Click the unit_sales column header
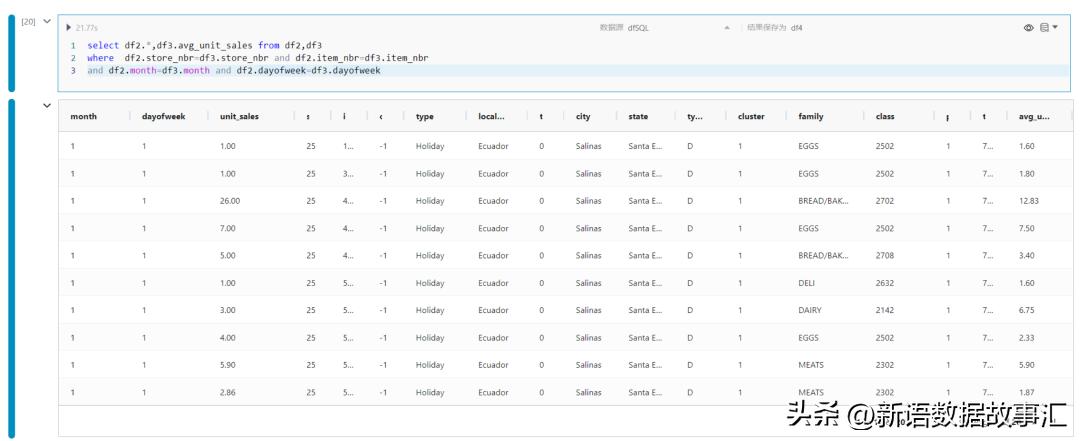1080x441 pixels. coord(239,117)
